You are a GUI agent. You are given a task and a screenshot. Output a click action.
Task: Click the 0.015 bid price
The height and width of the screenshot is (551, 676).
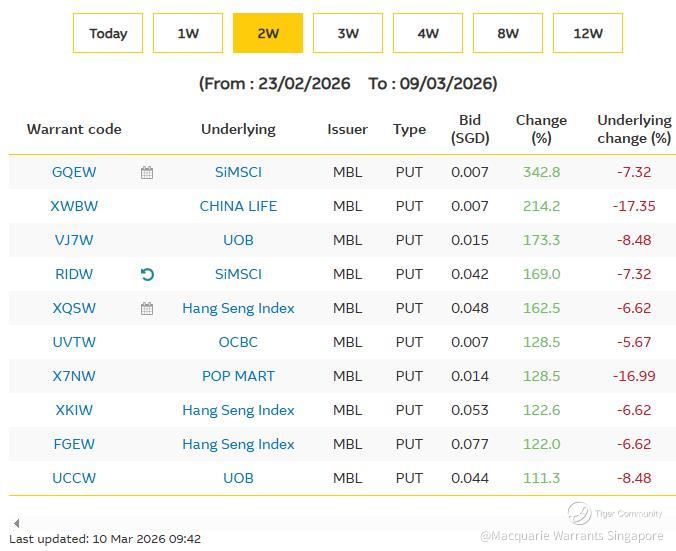pos(470,240)
